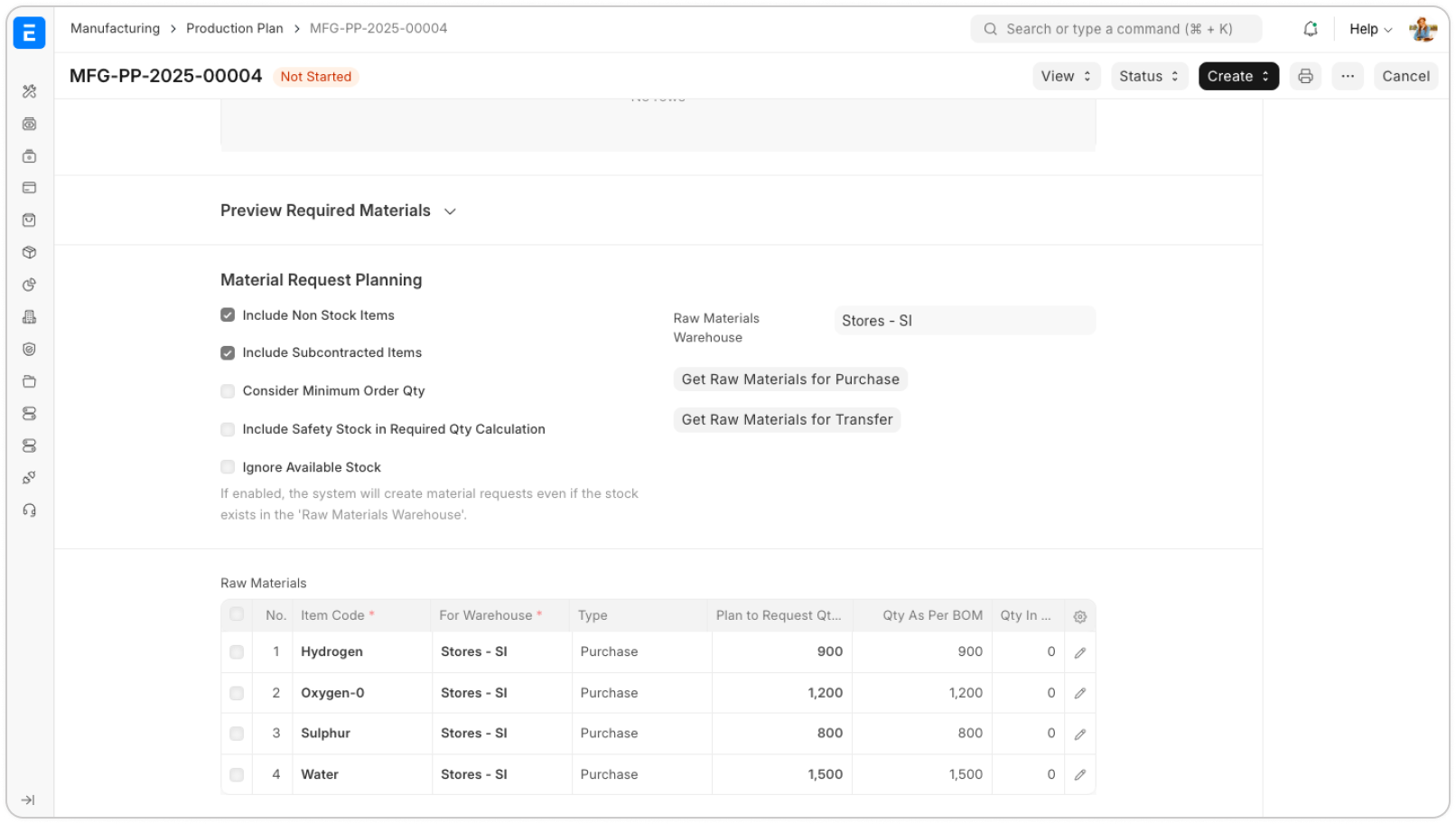Click the user avatar icon
Viewport: 1456px width, 824px height.
(1423, 29)
